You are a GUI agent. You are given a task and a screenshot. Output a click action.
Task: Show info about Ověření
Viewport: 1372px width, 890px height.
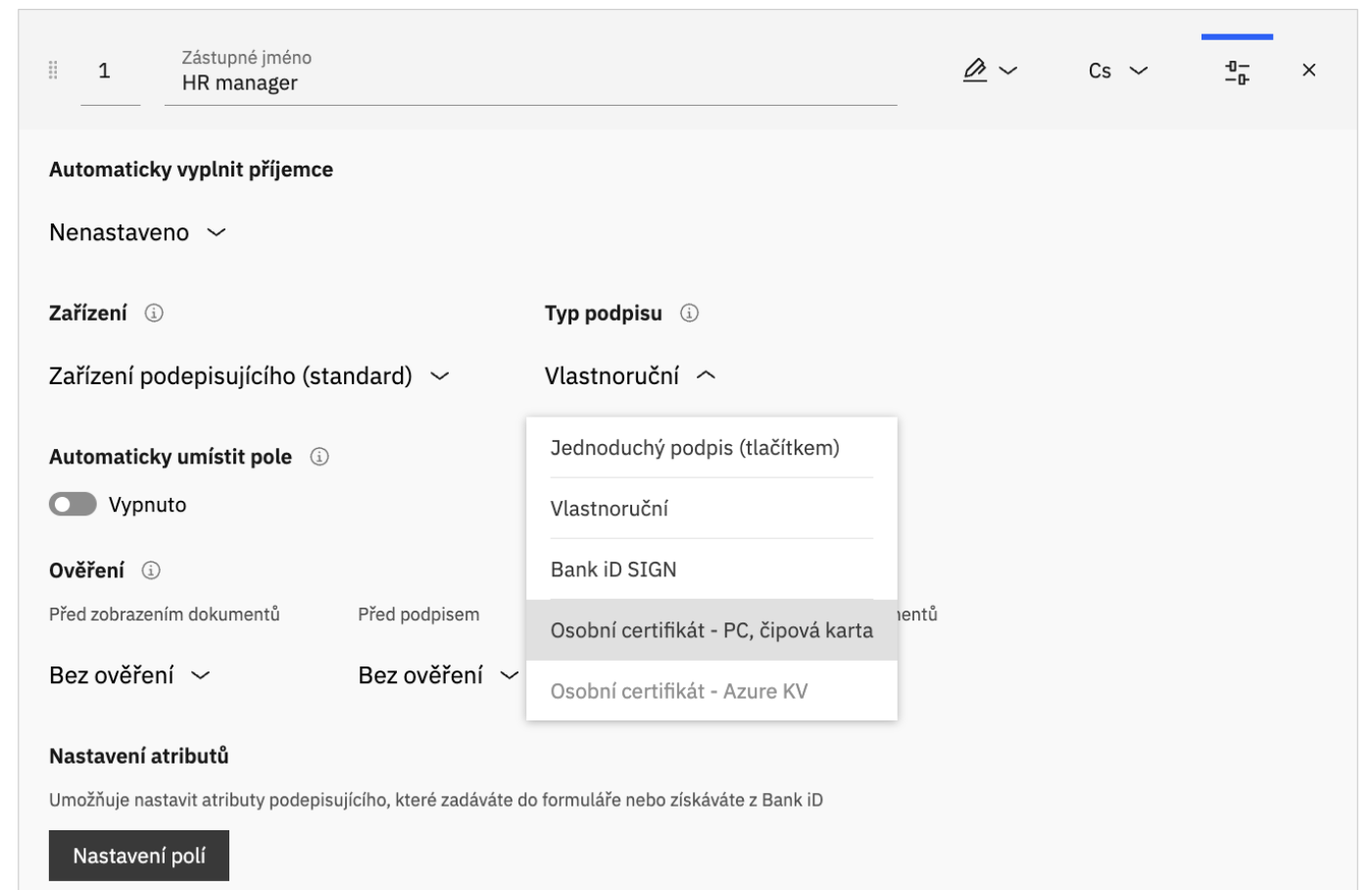pos(151,570)
